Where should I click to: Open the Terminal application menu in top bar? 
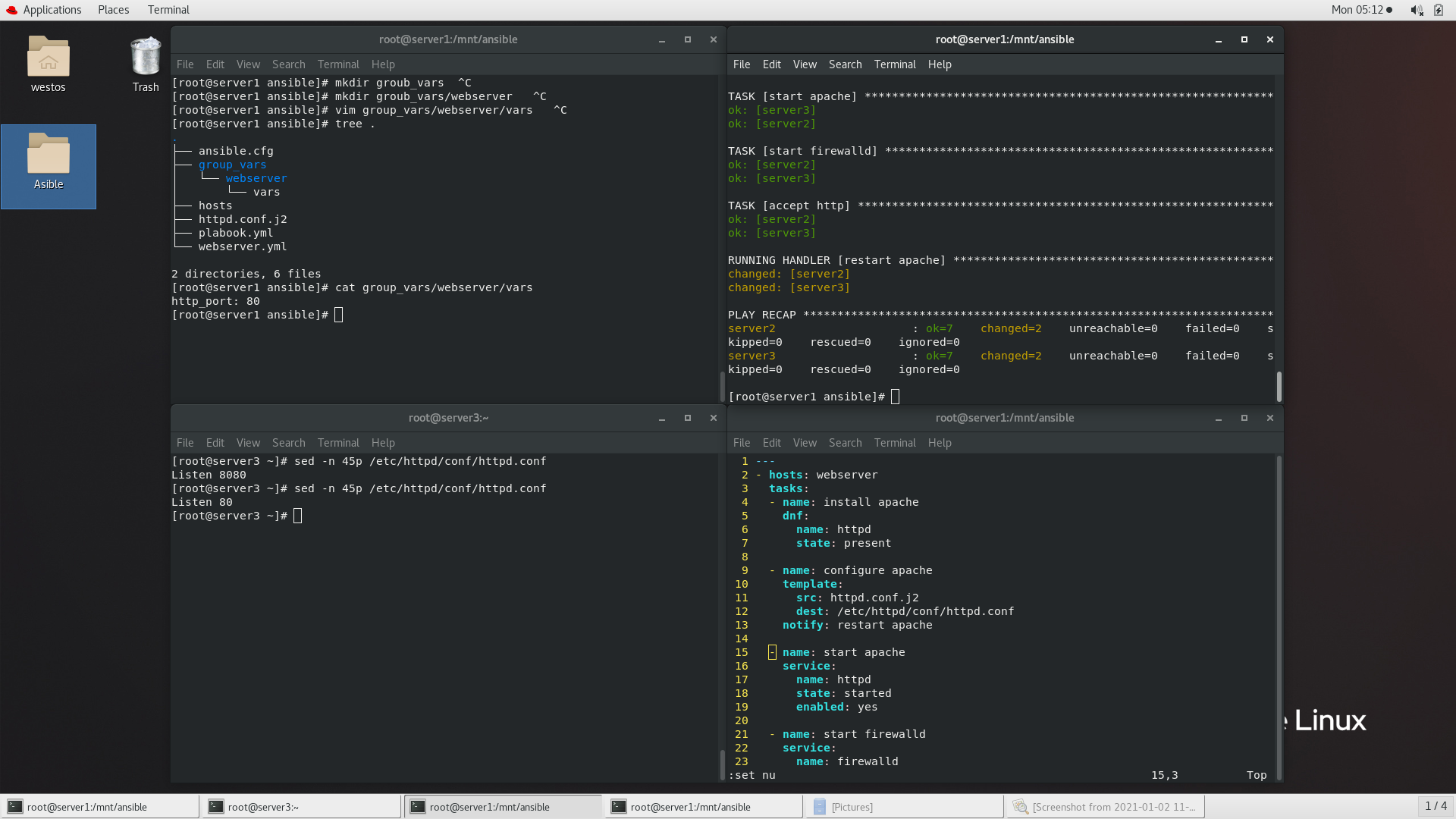click(x=168, y=10)
